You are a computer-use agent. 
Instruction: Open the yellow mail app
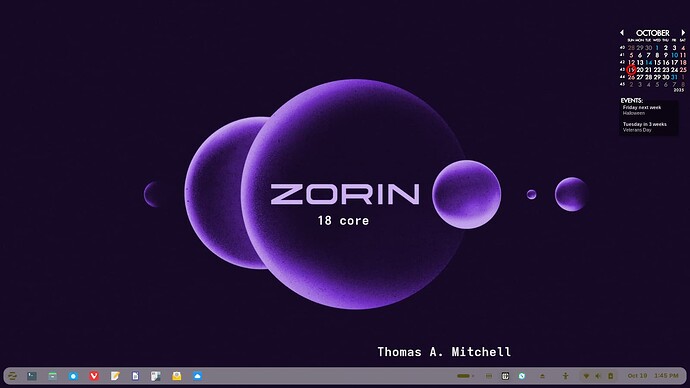176,376
